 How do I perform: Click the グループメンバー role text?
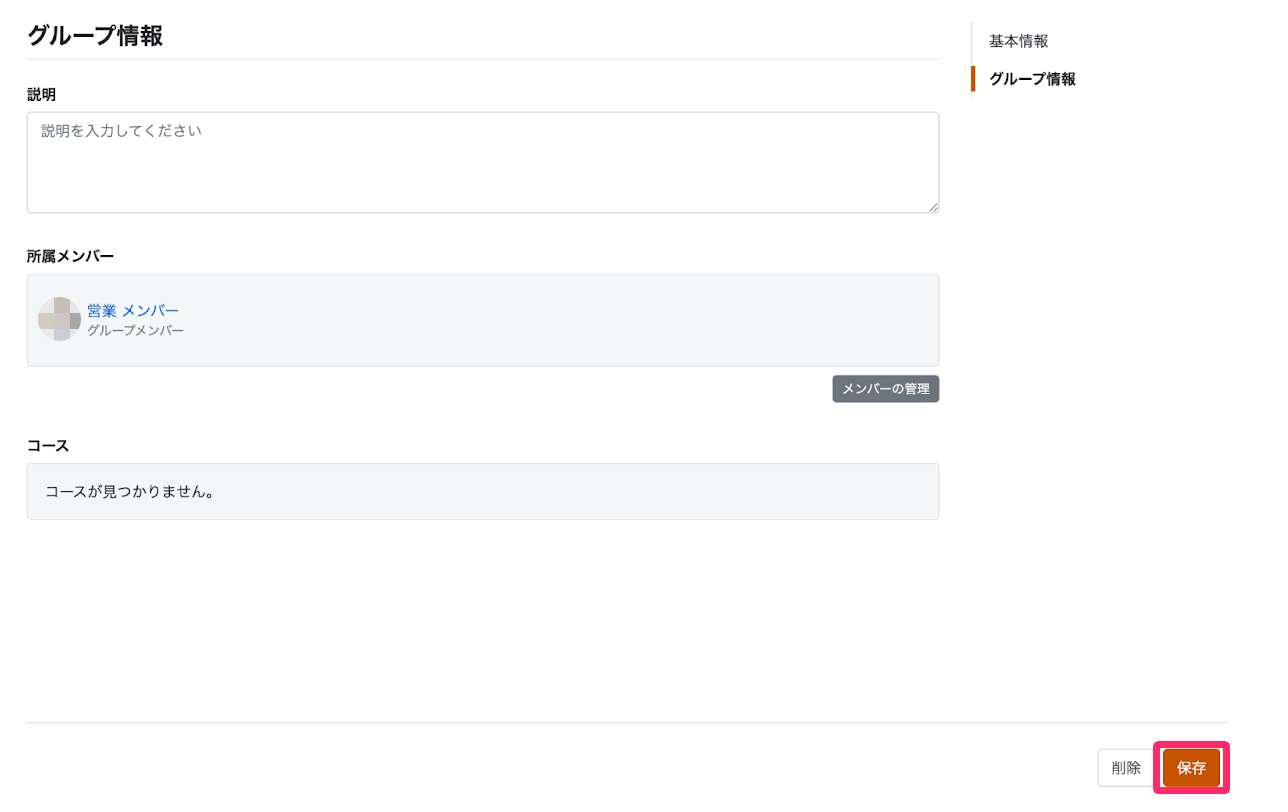tap(135, 330)
